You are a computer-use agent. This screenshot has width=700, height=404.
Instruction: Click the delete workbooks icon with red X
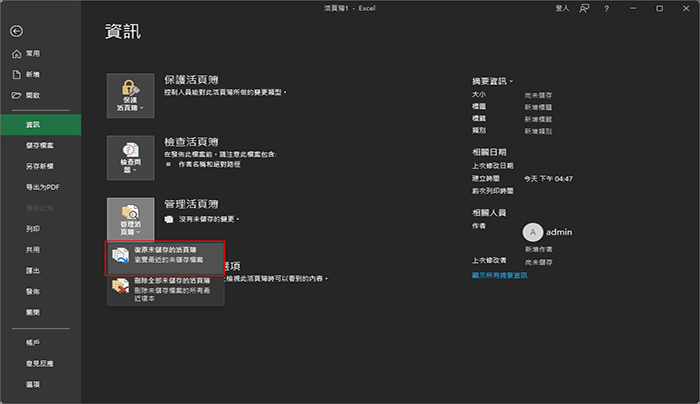pyautogui.click(x=120, y=286)
